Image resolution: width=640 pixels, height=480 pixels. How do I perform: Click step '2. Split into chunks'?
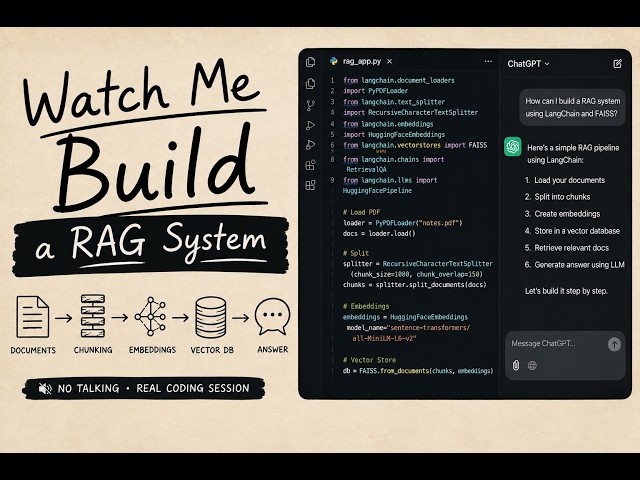tap(557, 197)
